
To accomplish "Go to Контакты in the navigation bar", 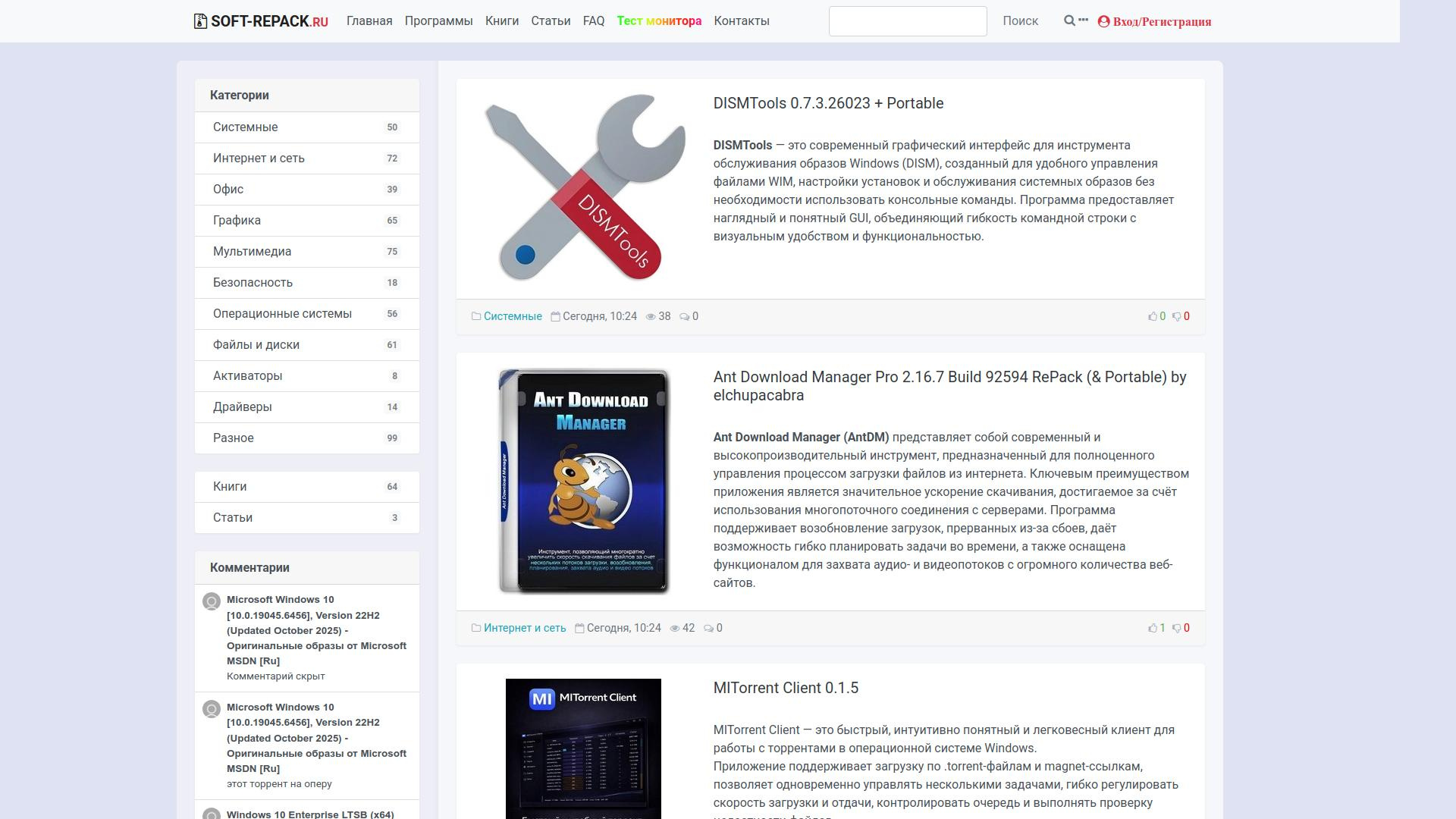I will click(741, 21).
